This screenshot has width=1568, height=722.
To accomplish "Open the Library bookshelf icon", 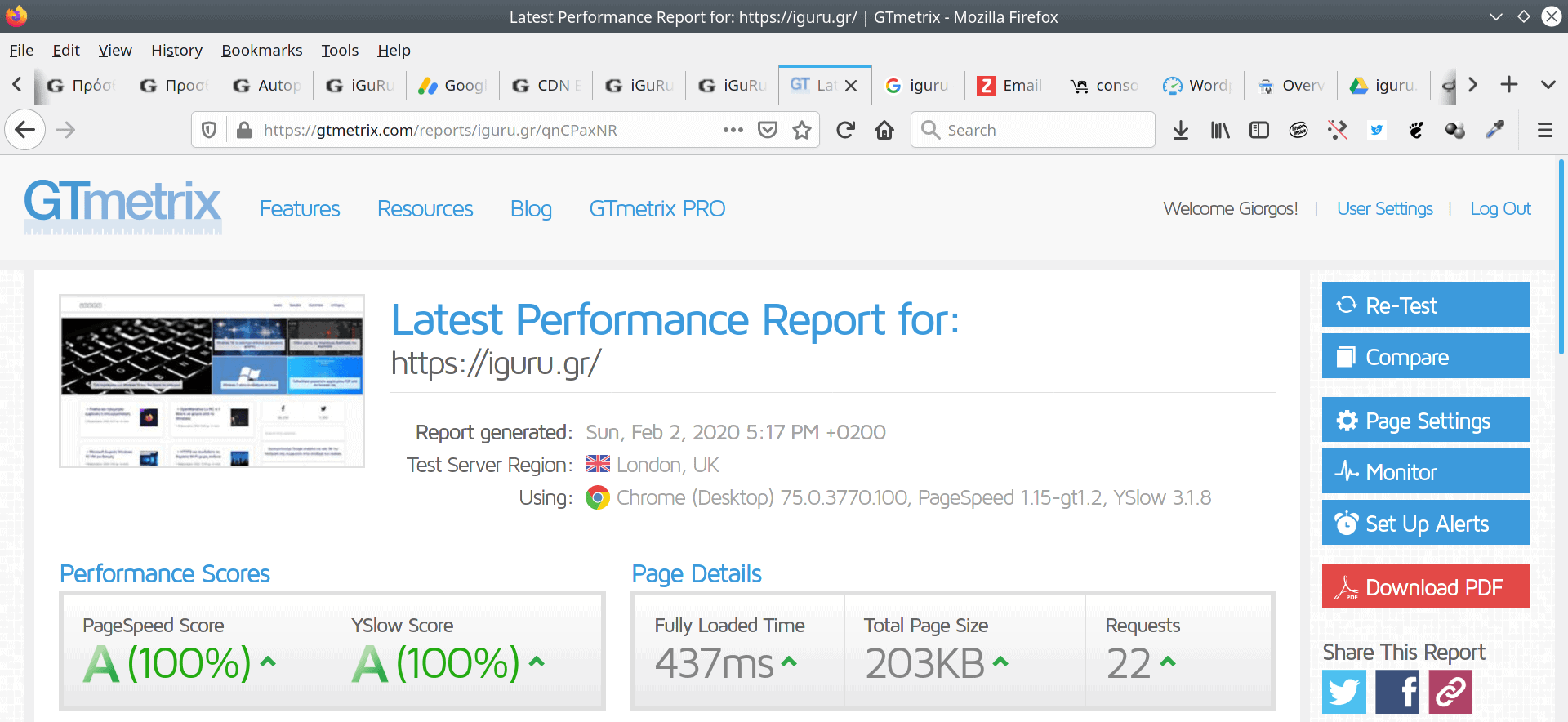I will pyautogui.click(x=1220, y=130).
